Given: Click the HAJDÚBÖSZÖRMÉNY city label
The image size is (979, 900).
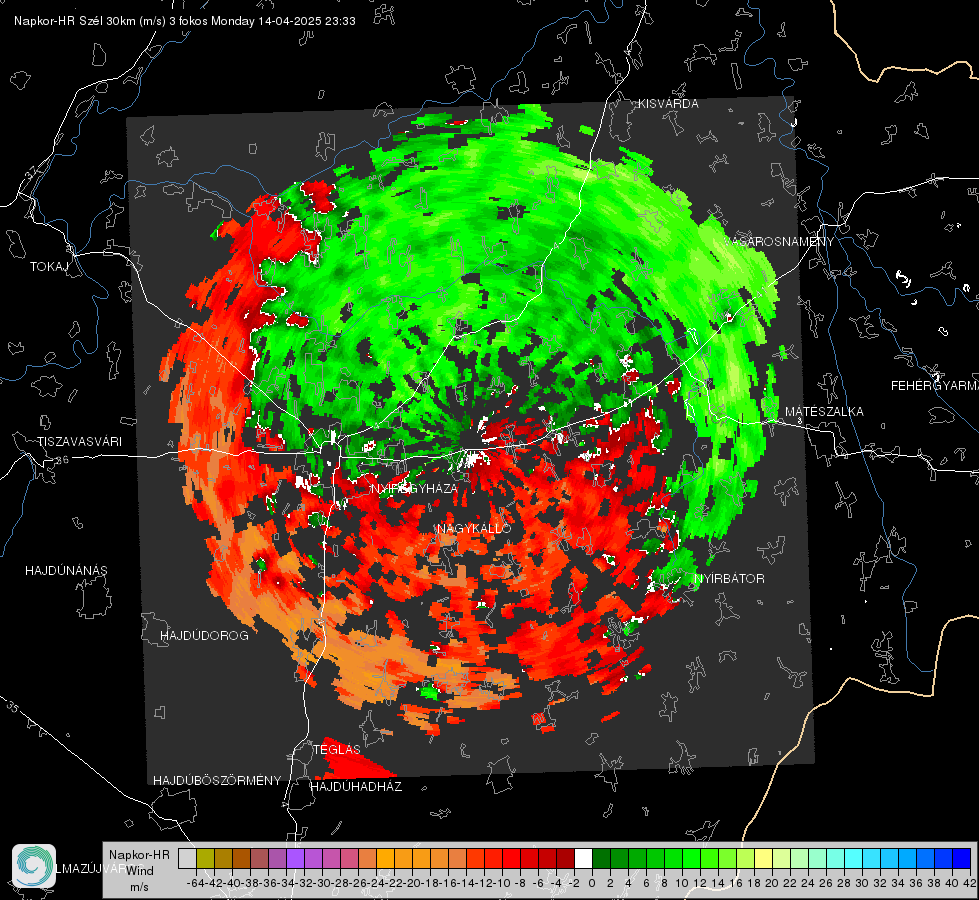Looking at the screenshot, I should [x=217, y=780].
